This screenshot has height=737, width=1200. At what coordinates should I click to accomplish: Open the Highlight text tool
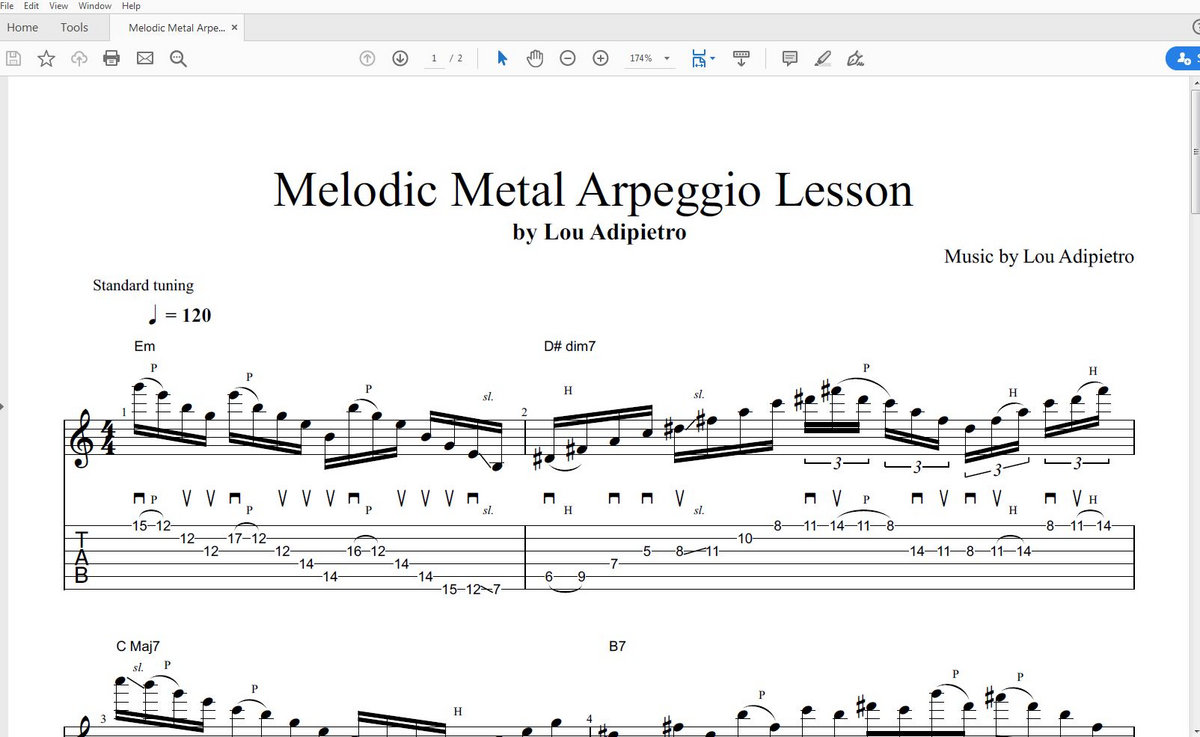[822, 58]
